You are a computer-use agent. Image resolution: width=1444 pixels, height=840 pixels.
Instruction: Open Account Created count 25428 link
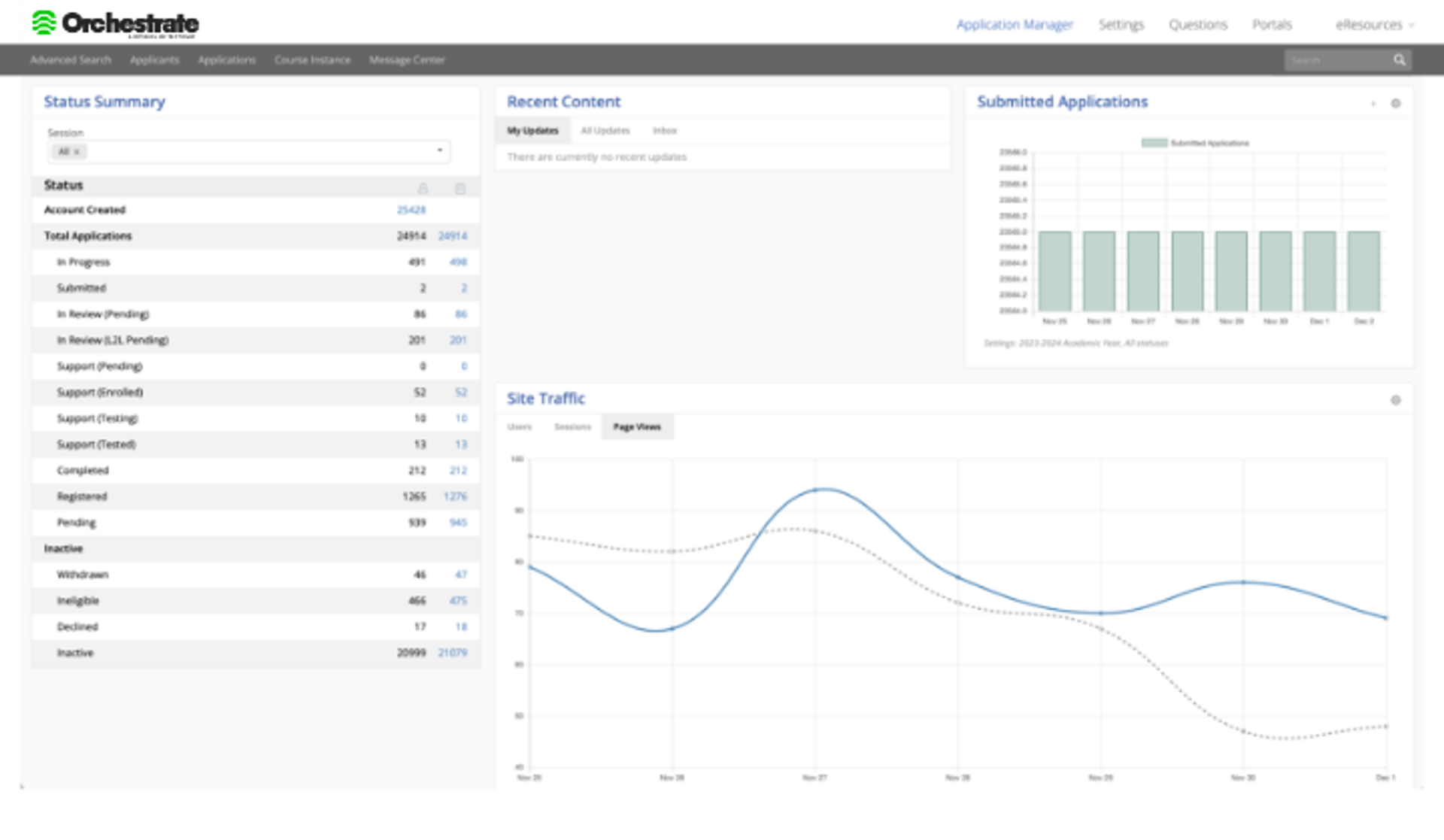[411, 211]
